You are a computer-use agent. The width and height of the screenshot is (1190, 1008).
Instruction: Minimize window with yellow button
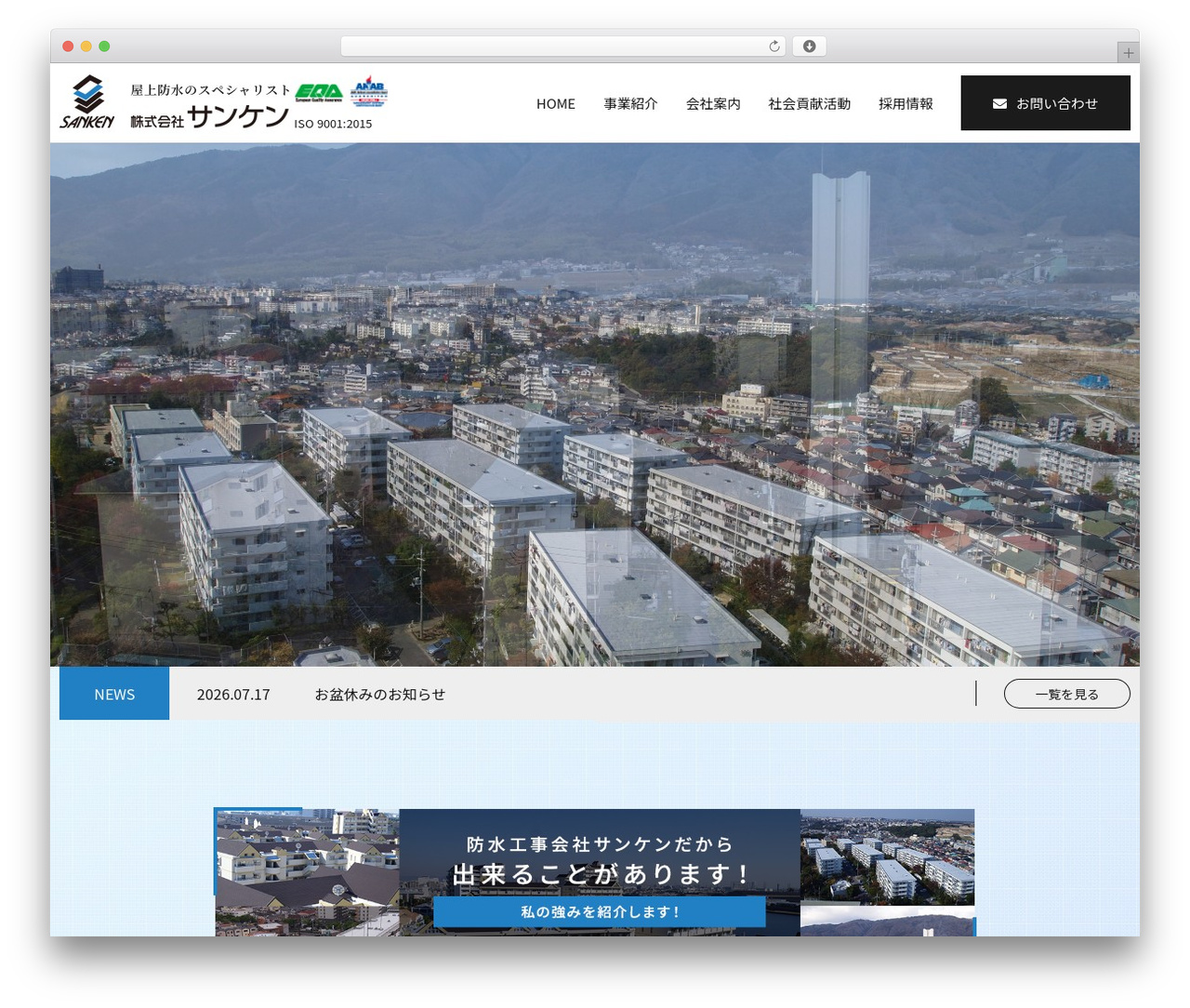(x=86, y=46)
